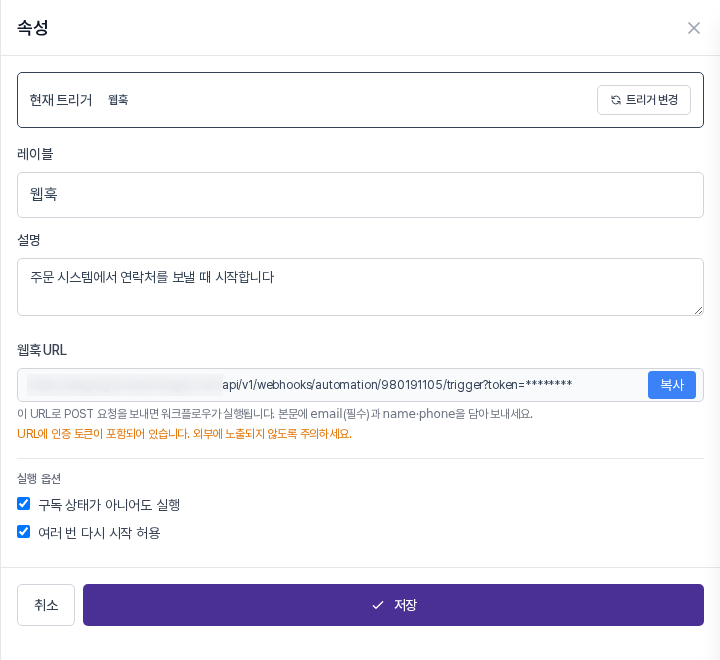Image resolution: width=720 pixels, height=660 pixels.
Task: Save settings with the 저장 button
Action: (393, 604)
